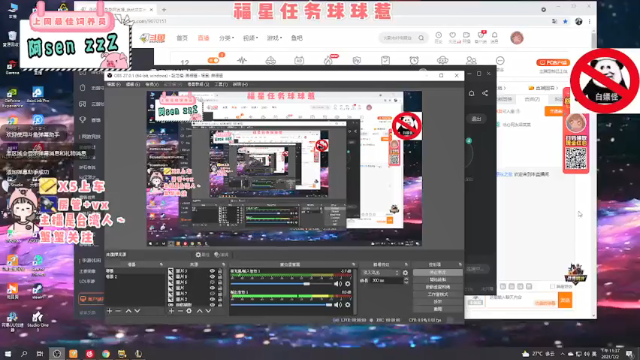The height and width of the screenshot is (360, 640).
Task: Expand 视频 dropdown in Douyu navigation
Action: click(250, 38)
